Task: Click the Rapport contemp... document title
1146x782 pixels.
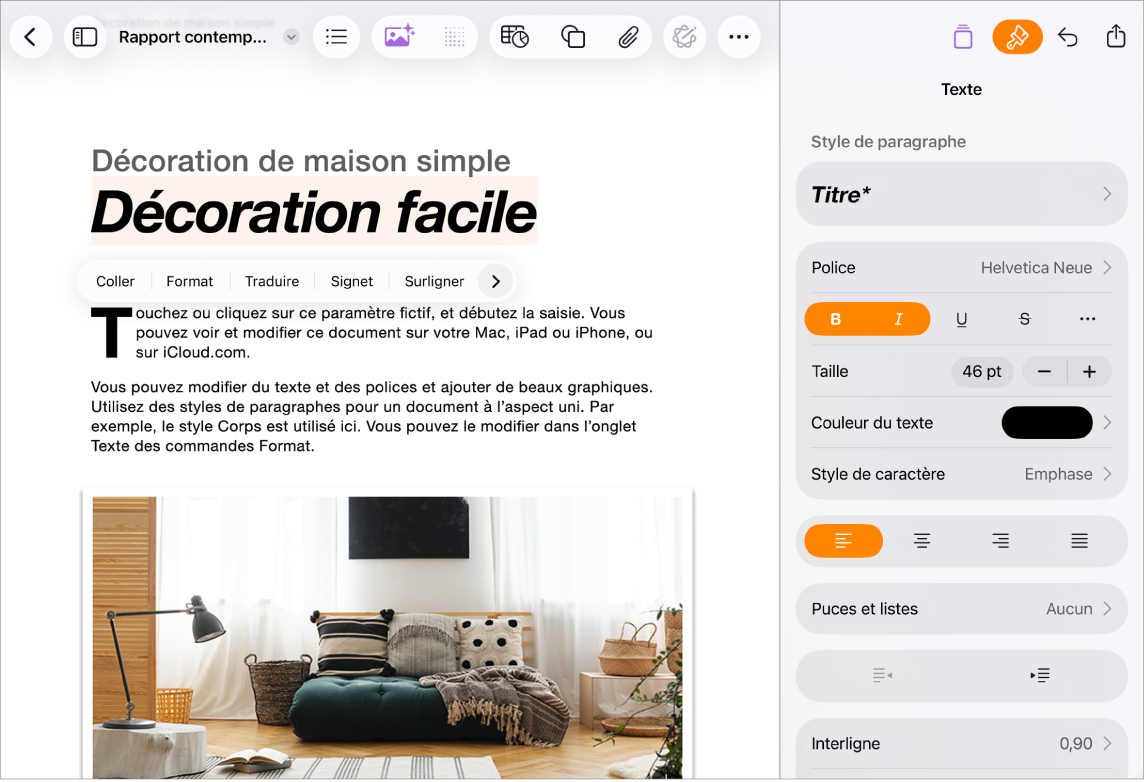Action: tap(193, 37)
